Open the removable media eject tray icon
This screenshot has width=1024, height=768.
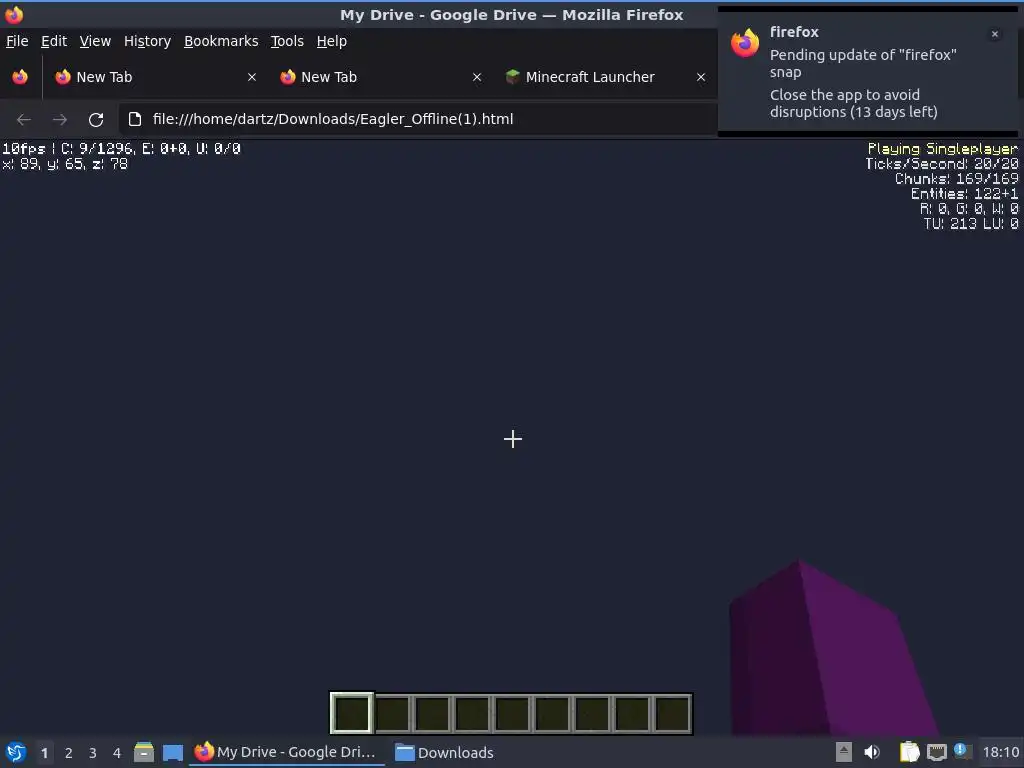[x=844, y=752]
